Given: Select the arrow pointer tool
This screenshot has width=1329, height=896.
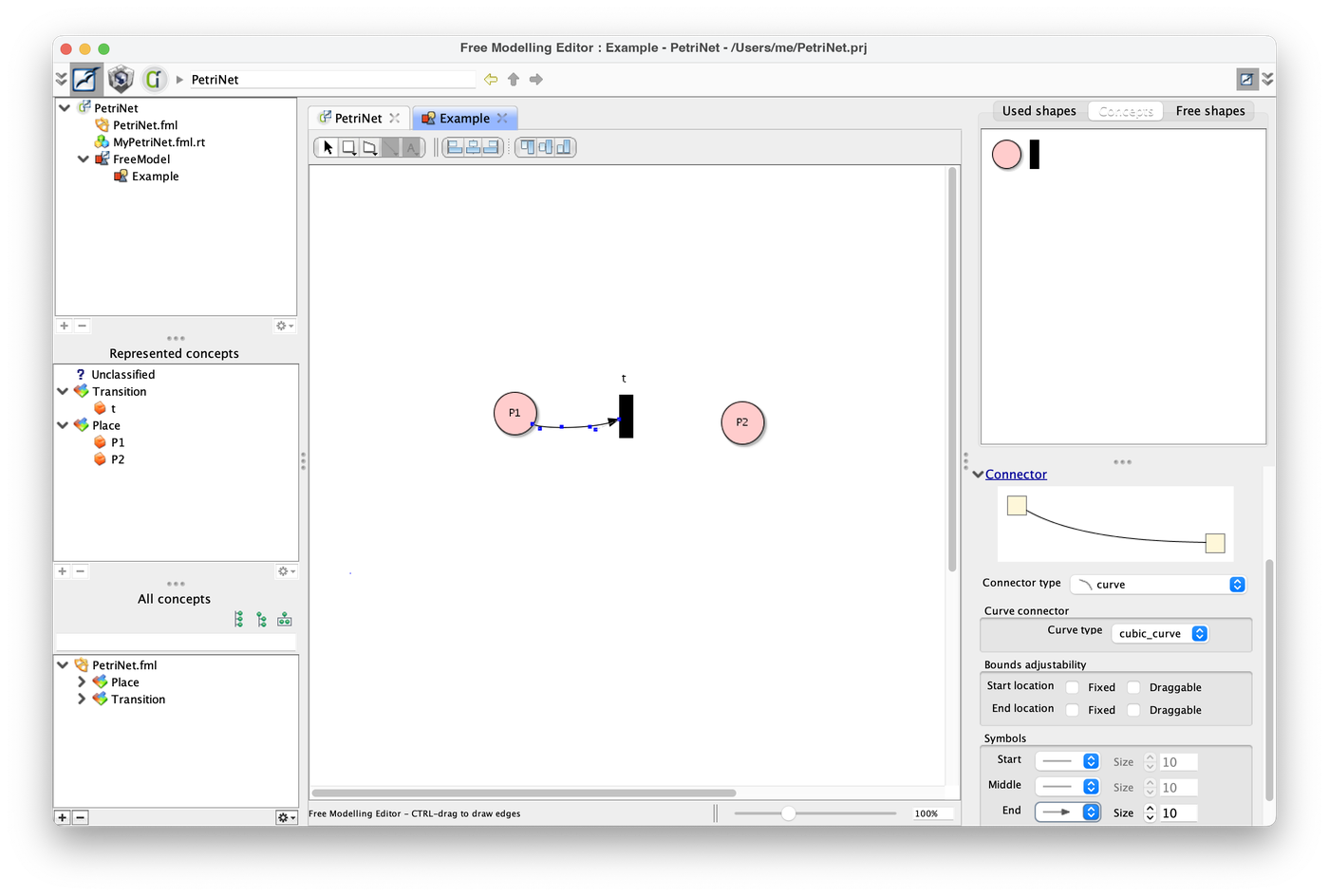Looking at the screenshot, I should click(328, 147).
